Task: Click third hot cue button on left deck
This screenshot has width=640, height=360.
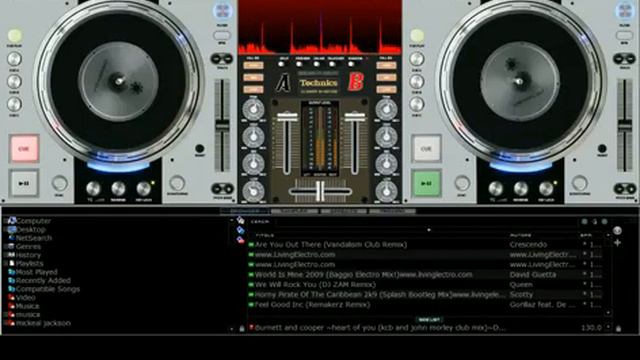Action: click(x=14, y=104)
